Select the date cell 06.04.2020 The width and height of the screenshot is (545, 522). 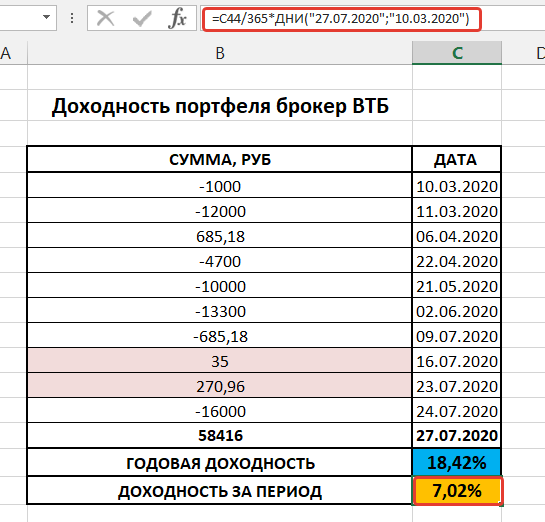pyautogui.click(x=456, y=235)
